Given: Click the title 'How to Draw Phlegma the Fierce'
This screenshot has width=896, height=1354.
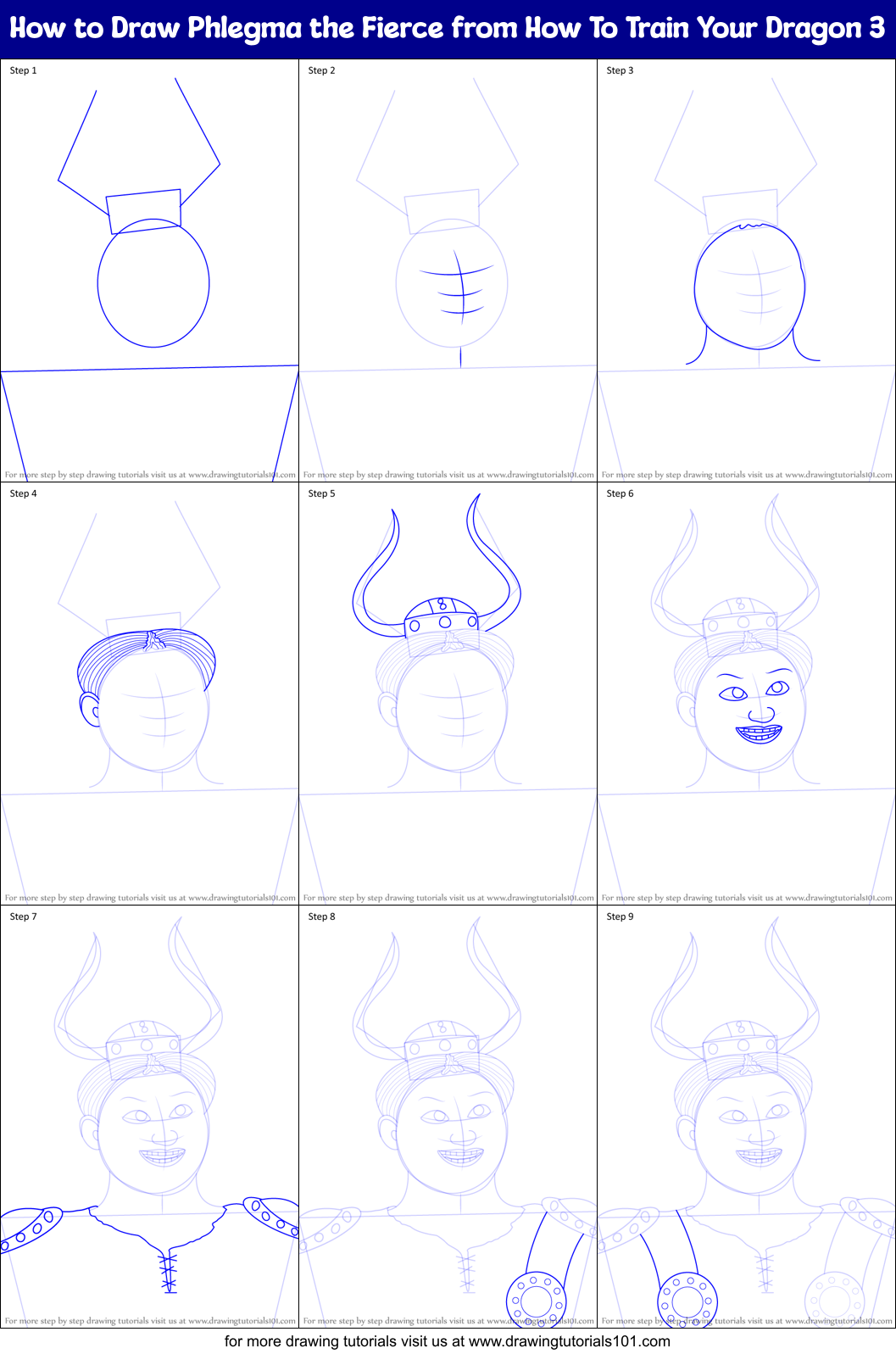Looking at the screenshot, I should 448,28.
